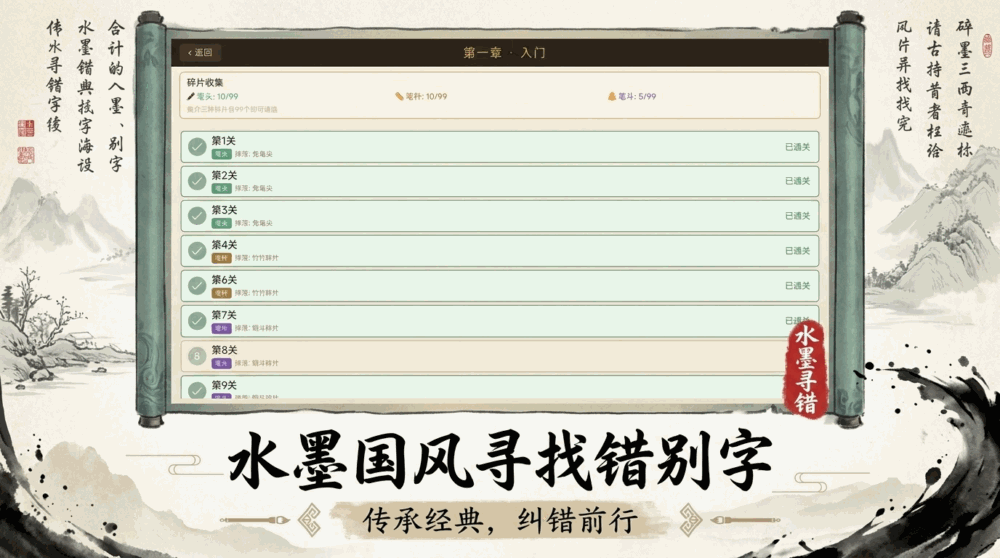
Task: Click the purple fragment tag under 第7关
Action: coord(221,328)
